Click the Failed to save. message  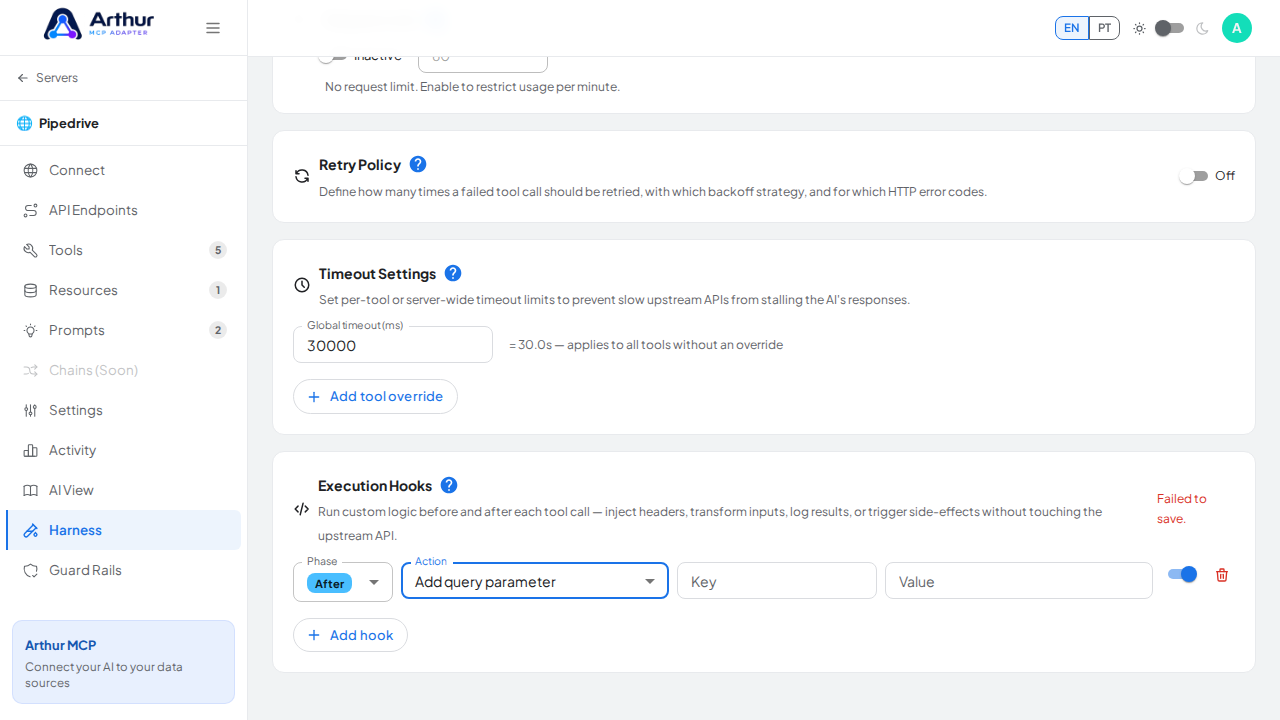pyautogui.click(x=1182, y=508)
